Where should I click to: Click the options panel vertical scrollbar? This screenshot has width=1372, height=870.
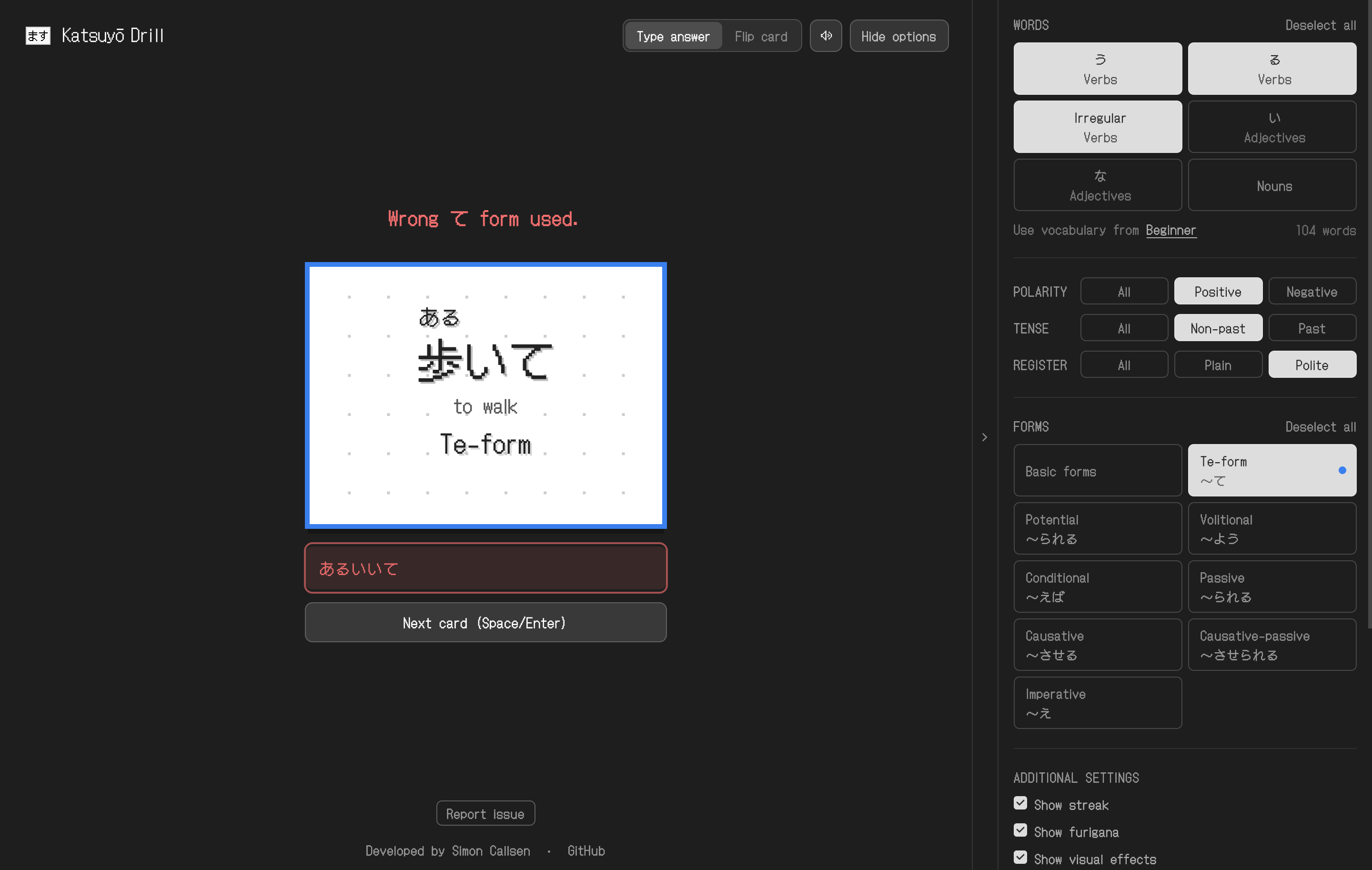click(1369, 314)
